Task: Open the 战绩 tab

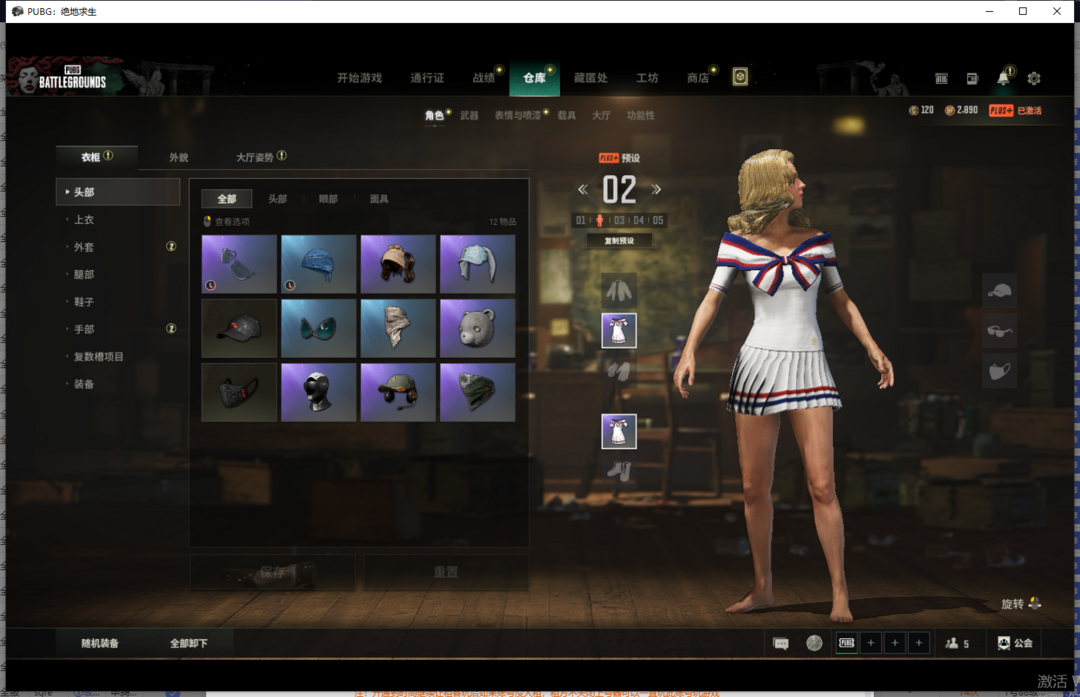Action: pyautogui.click(x=484, y=78)
